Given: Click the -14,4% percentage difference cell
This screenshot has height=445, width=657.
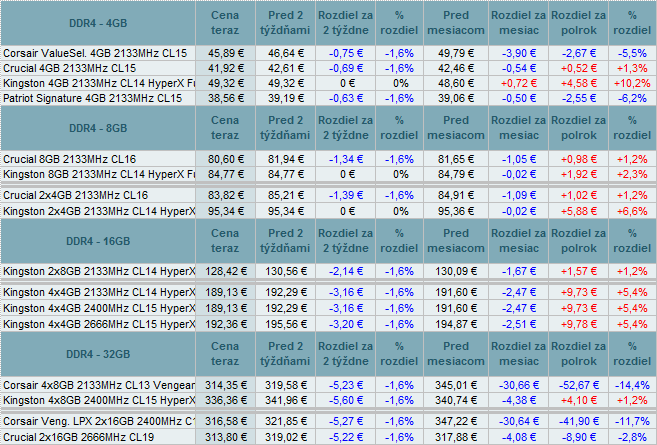Looking at the screenshot, I should point(632,385).
